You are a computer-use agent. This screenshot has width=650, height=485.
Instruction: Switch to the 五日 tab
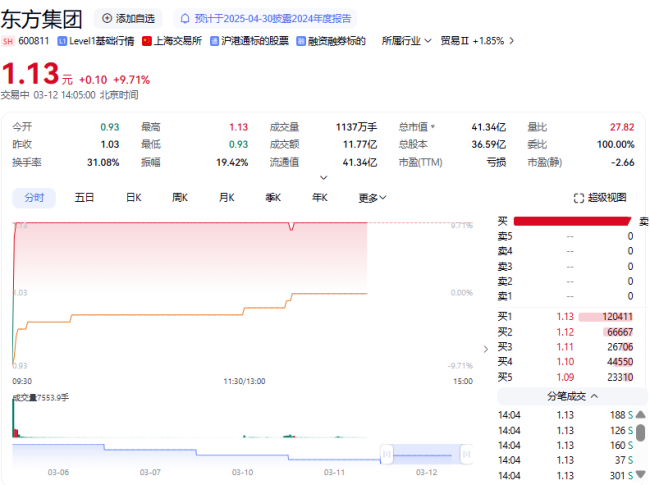pyautogui.click(x=84, y=198)
